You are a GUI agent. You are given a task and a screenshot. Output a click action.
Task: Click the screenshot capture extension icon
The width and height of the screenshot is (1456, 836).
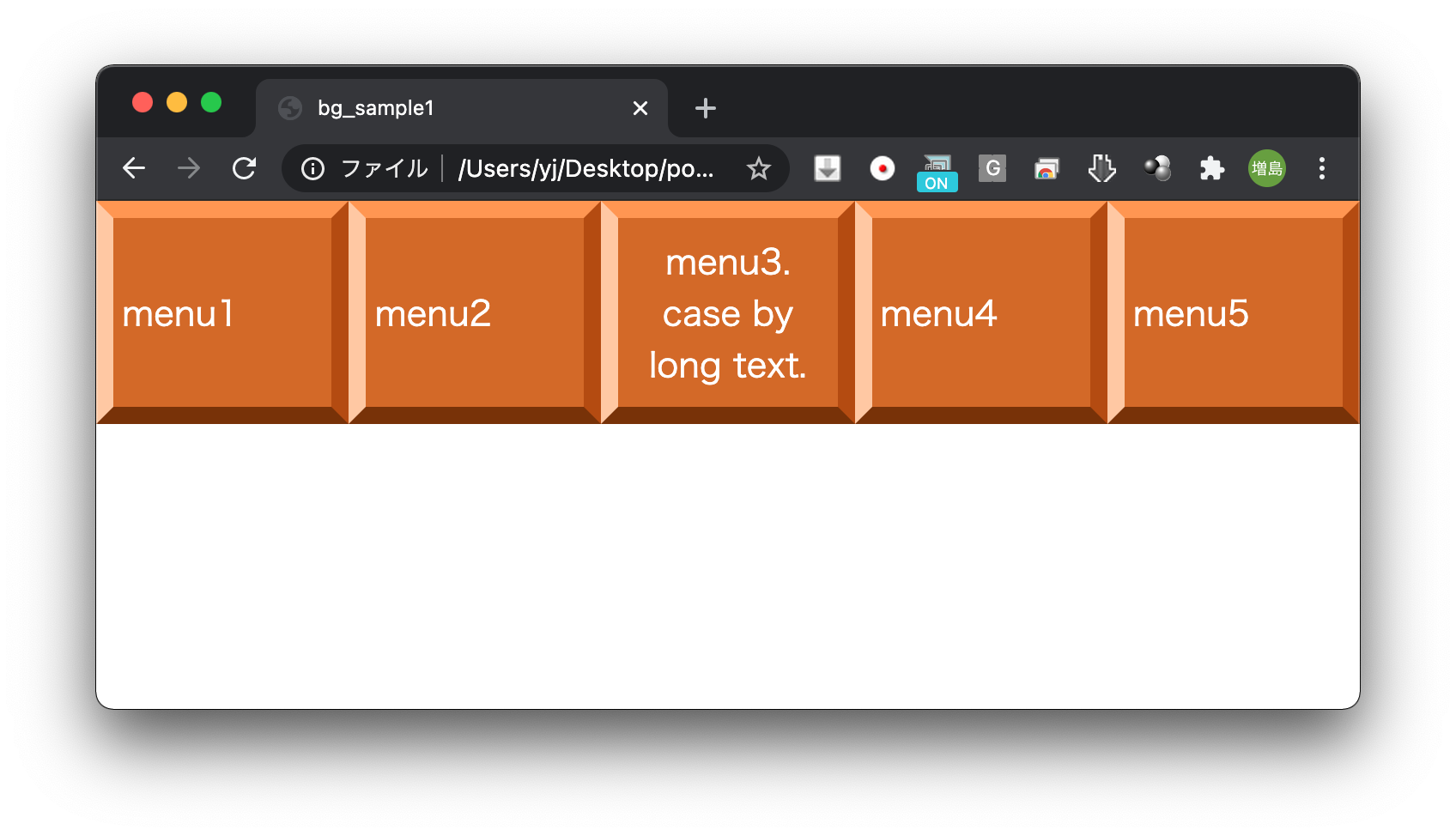[1046, 168]
